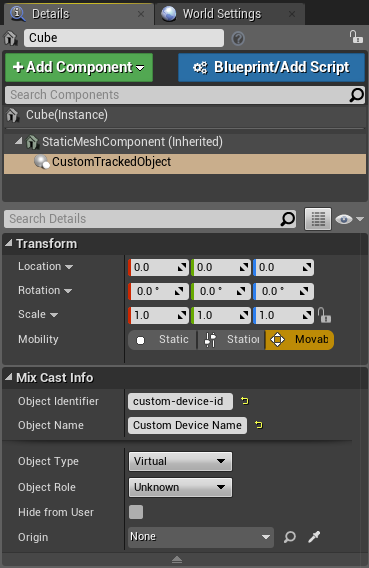The height and width of the screenshot is (568, 369).
Task: Open the Origin None dropdown
Action: pyautogui.click(x=201, y=537)
